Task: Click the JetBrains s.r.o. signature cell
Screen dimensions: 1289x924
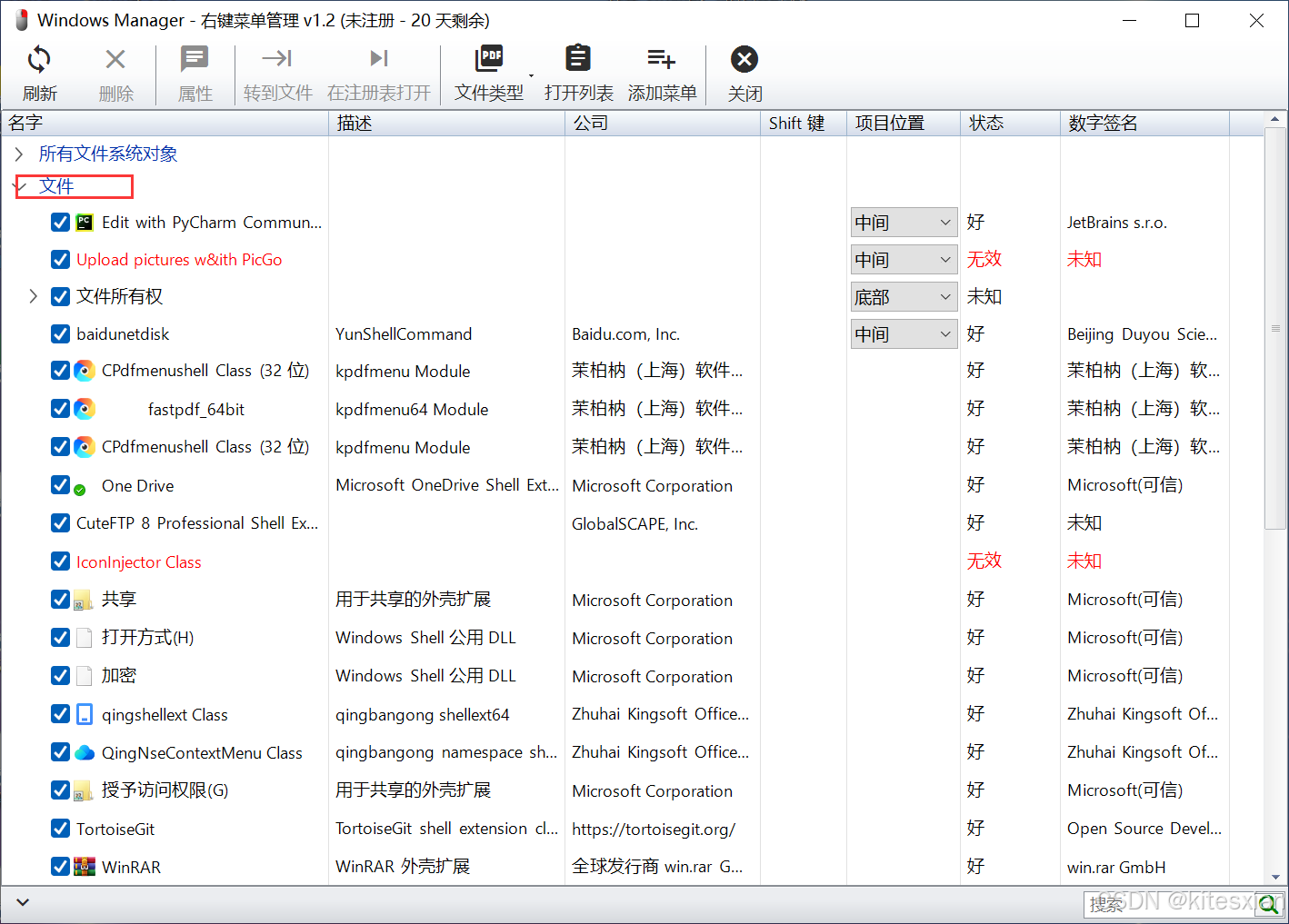Action: pos(1117,222)
